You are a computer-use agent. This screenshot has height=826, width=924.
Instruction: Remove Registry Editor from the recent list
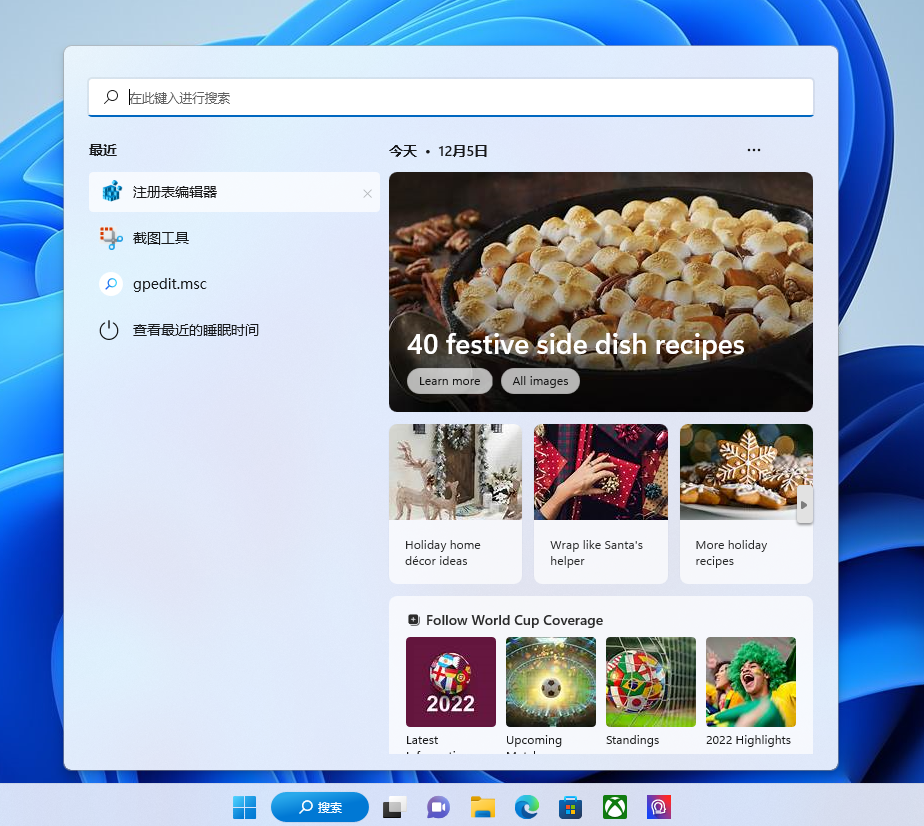(x=367, y=193)
